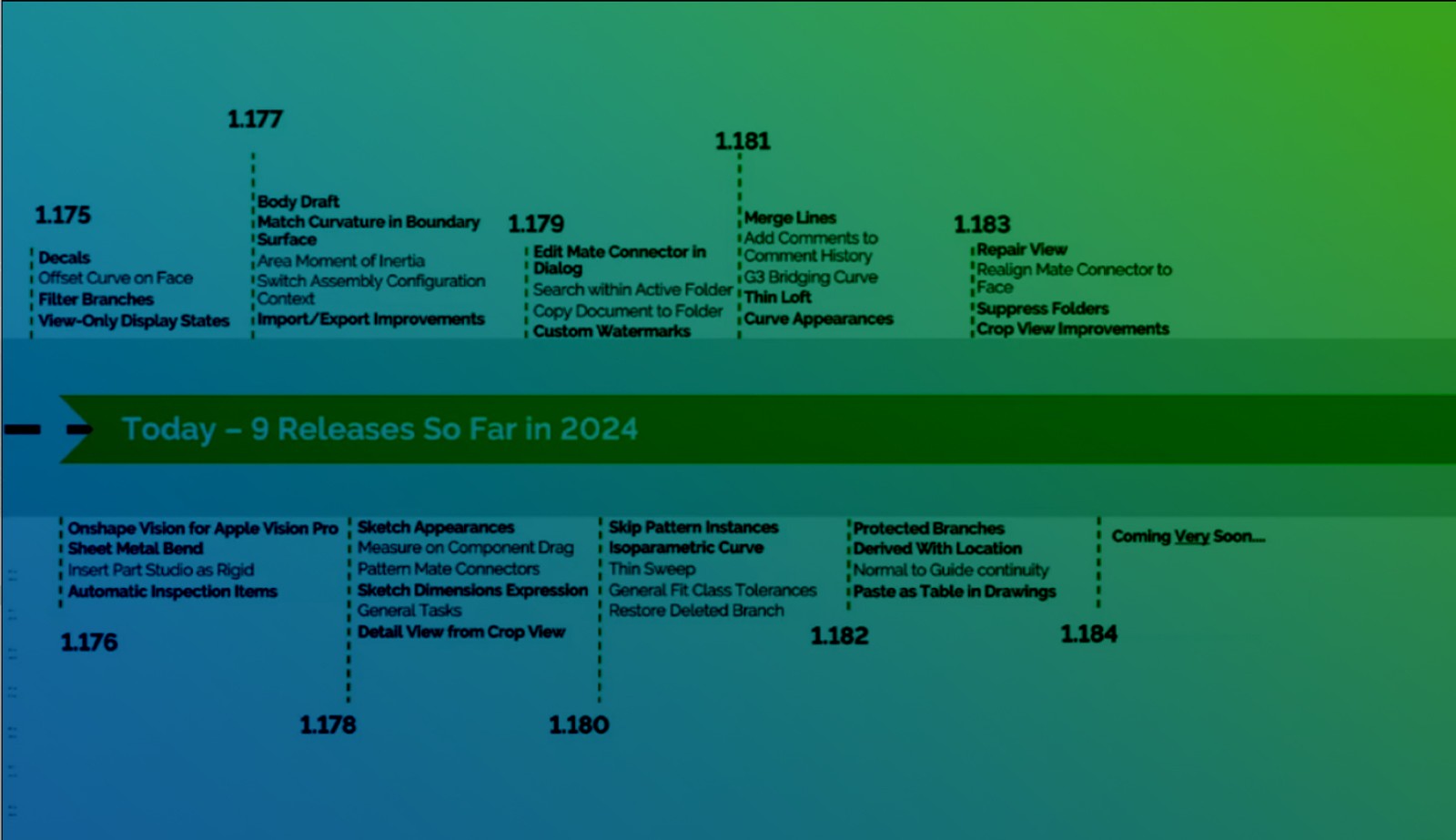Click the 1.177 release number
Screen dimensions: 1456x840
[x=255, y=119]
